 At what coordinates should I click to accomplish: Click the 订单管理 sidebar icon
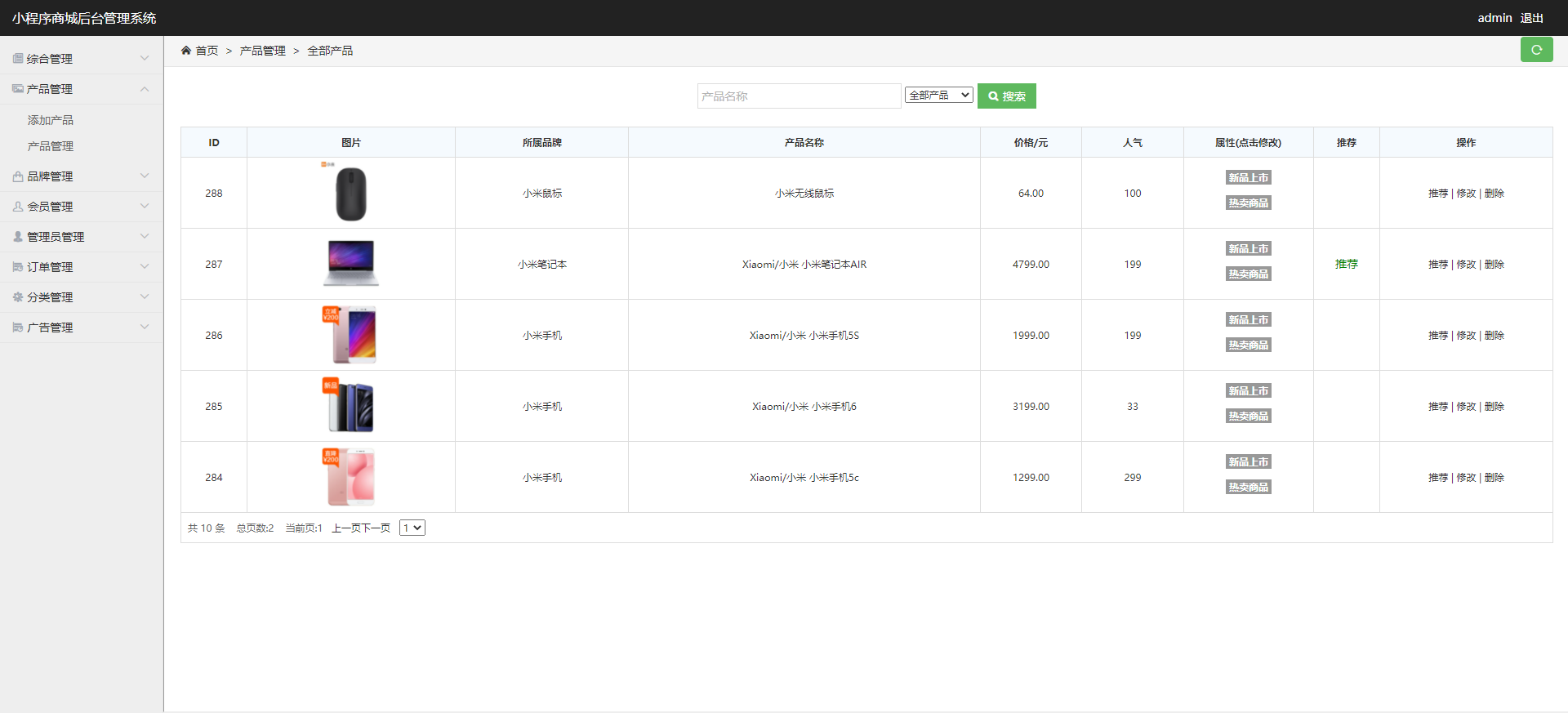coord(17,267)
